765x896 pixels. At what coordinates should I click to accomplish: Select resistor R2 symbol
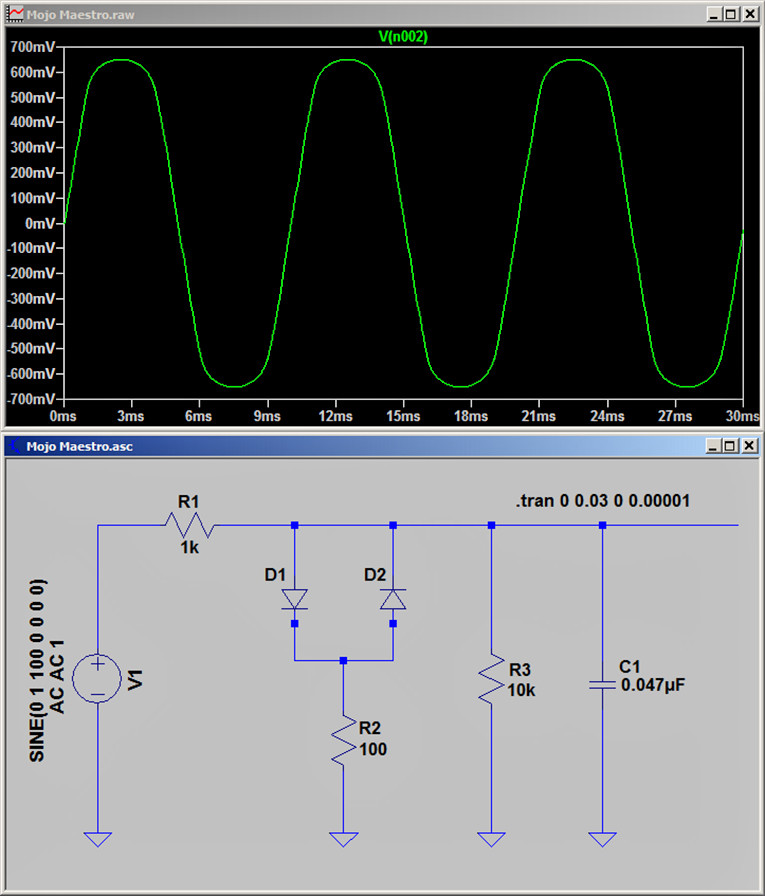[x=343, y=739]
